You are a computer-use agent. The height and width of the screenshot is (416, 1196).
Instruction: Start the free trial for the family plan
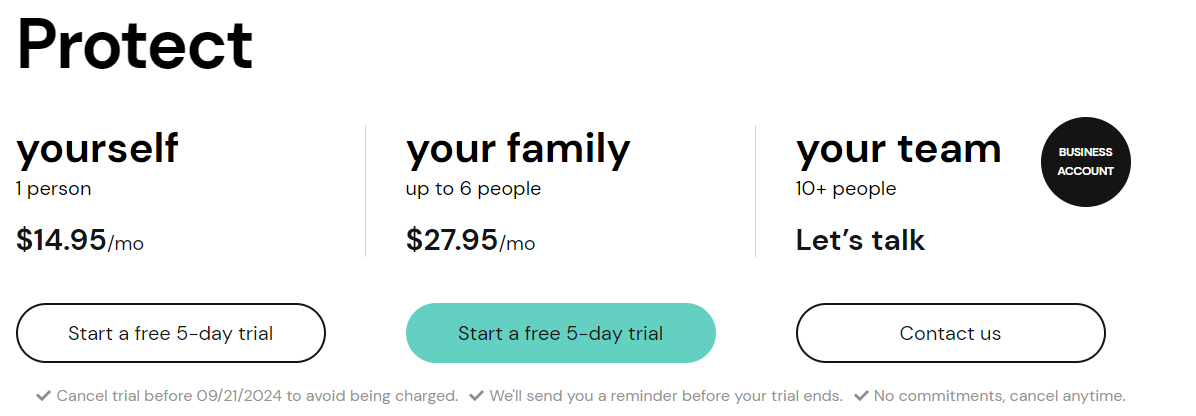pyautogui.click(x=561, y=333)
